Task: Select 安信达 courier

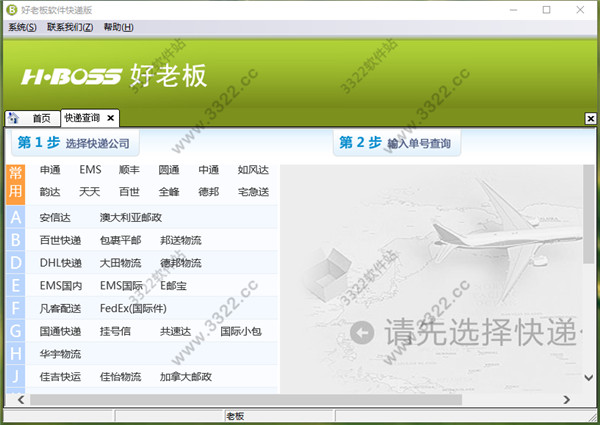Action: (55, 218)
